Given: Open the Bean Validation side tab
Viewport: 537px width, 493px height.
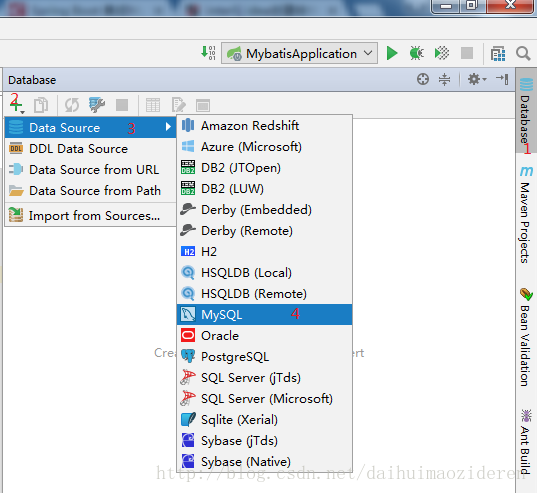Looking at the screenshot, I should (526, 337).
